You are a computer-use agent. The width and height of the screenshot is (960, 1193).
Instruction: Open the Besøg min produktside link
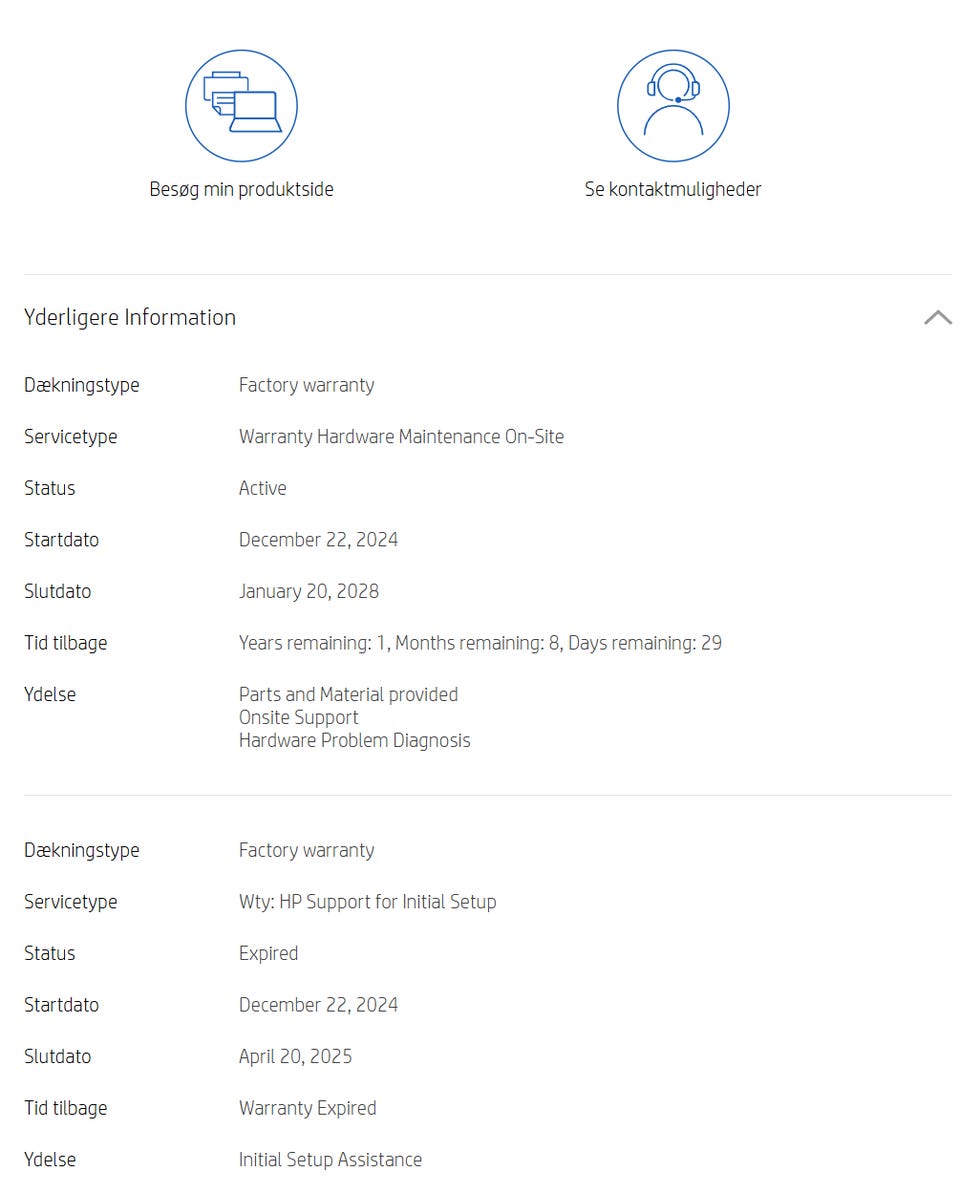coord(241,189)
